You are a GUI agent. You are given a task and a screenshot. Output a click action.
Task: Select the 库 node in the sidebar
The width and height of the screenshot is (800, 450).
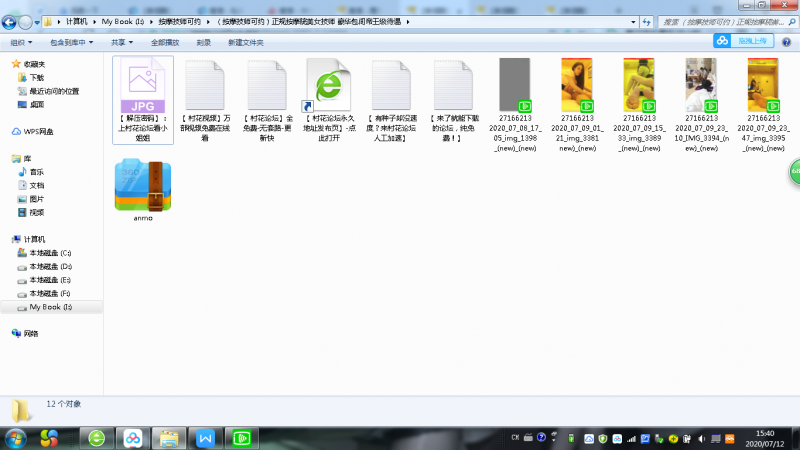coord(27,159)
